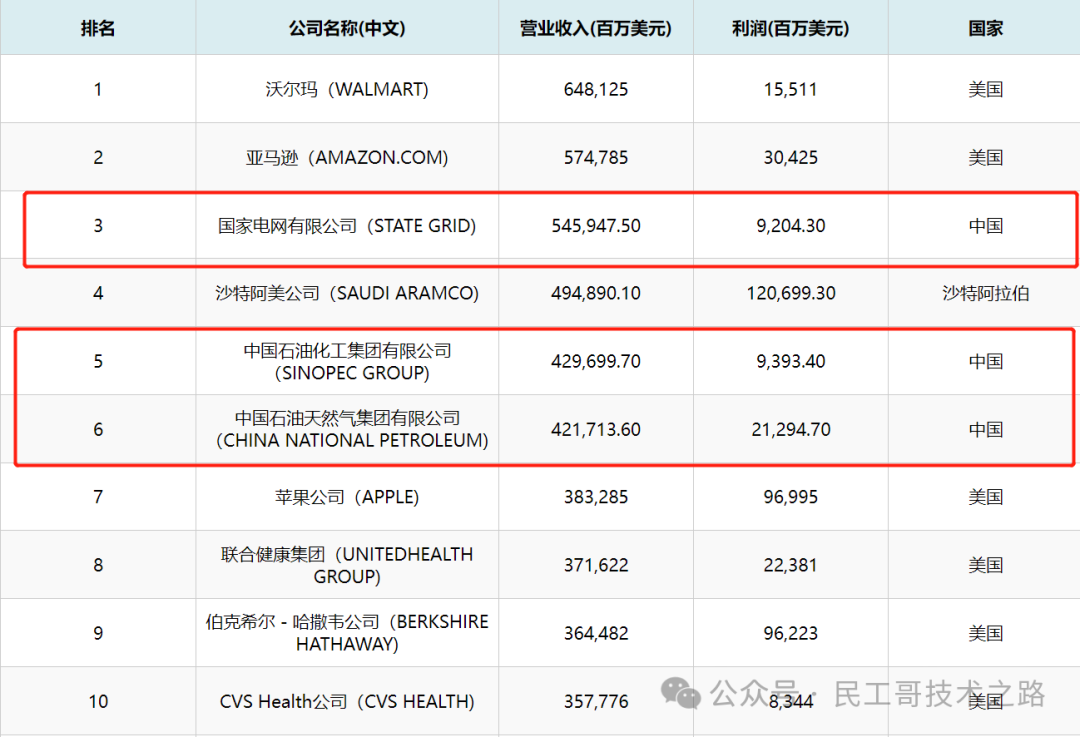
Task: Click revenue value 494,890.10
Action: [596, 293]
